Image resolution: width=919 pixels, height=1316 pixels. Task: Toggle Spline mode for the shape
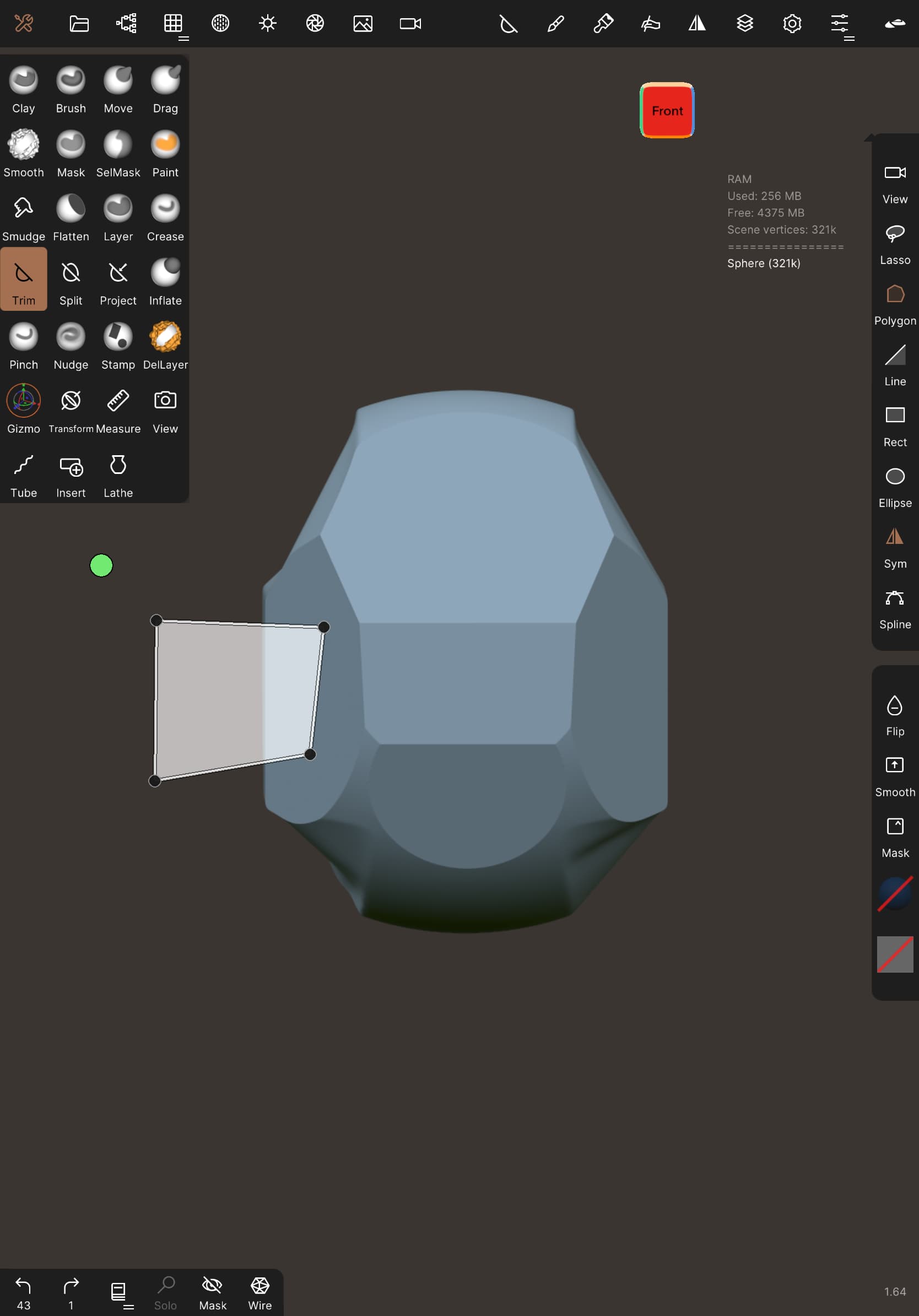[895, 609]
